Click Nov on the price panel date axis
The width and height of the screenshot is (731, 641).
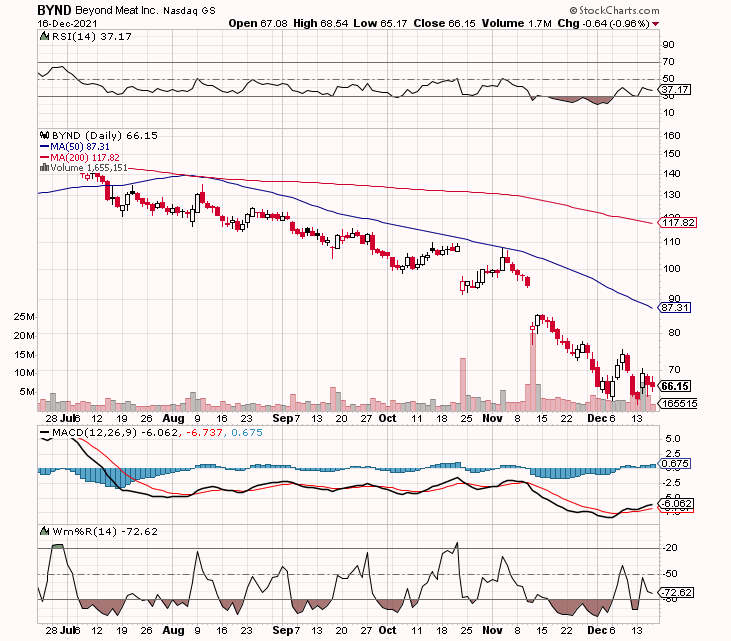tap(492, 418)
